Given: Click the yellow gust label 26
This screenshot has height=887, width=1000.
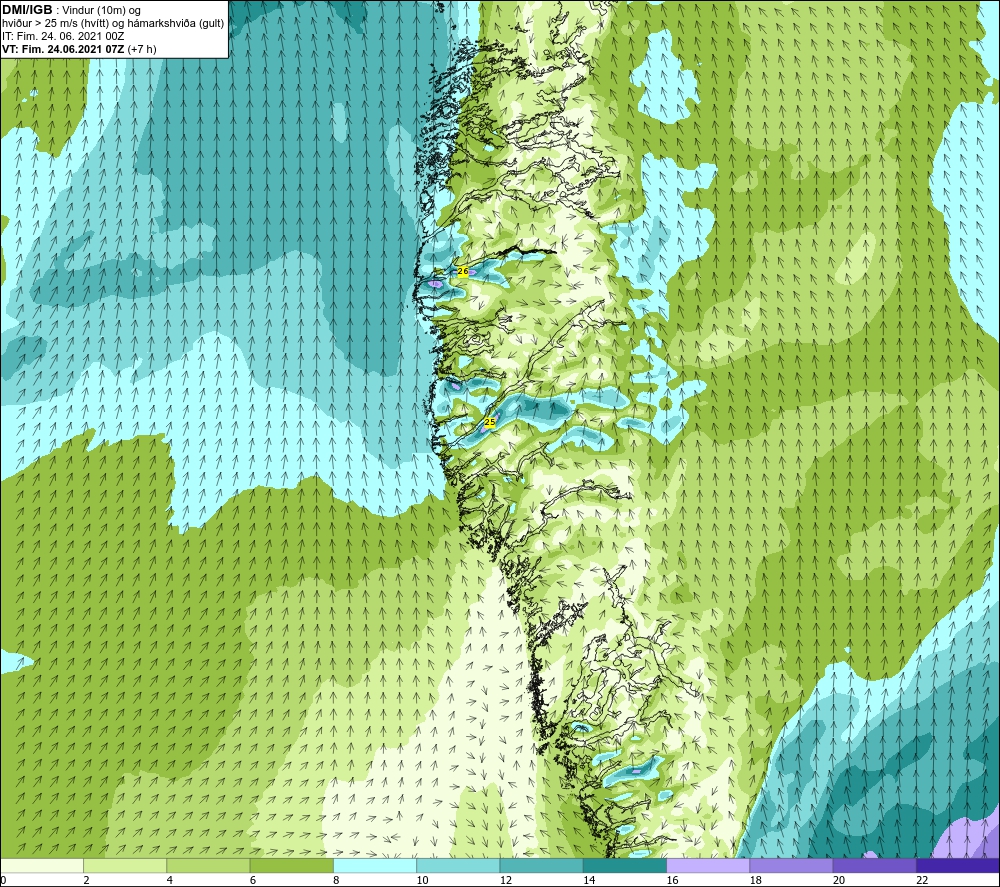Looking at the screenshot, I should (x=463, y=272).
